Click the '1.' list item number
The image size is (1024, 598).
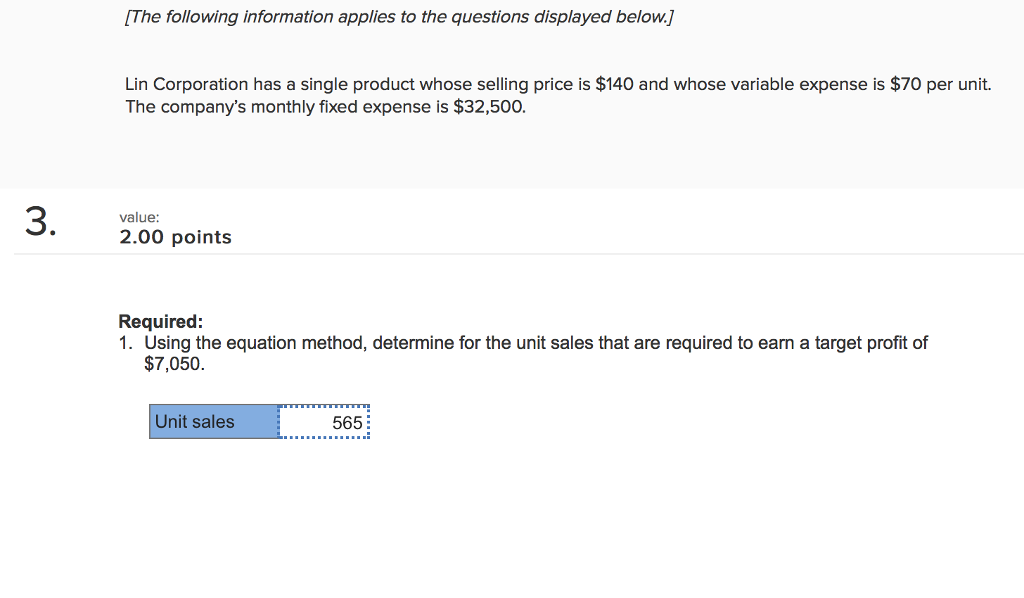pos(126,343)
